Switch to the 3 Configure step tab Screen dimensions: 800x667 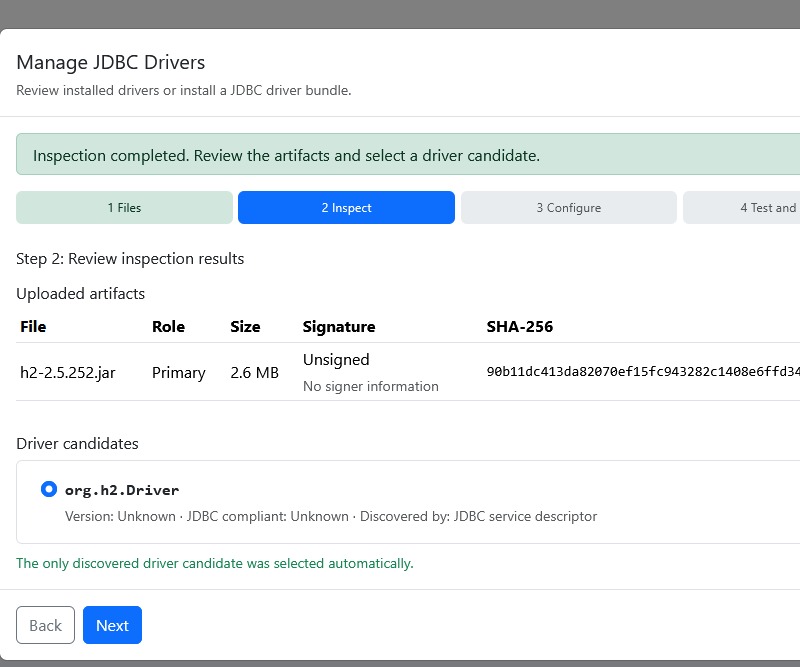(x=568, y=207)
